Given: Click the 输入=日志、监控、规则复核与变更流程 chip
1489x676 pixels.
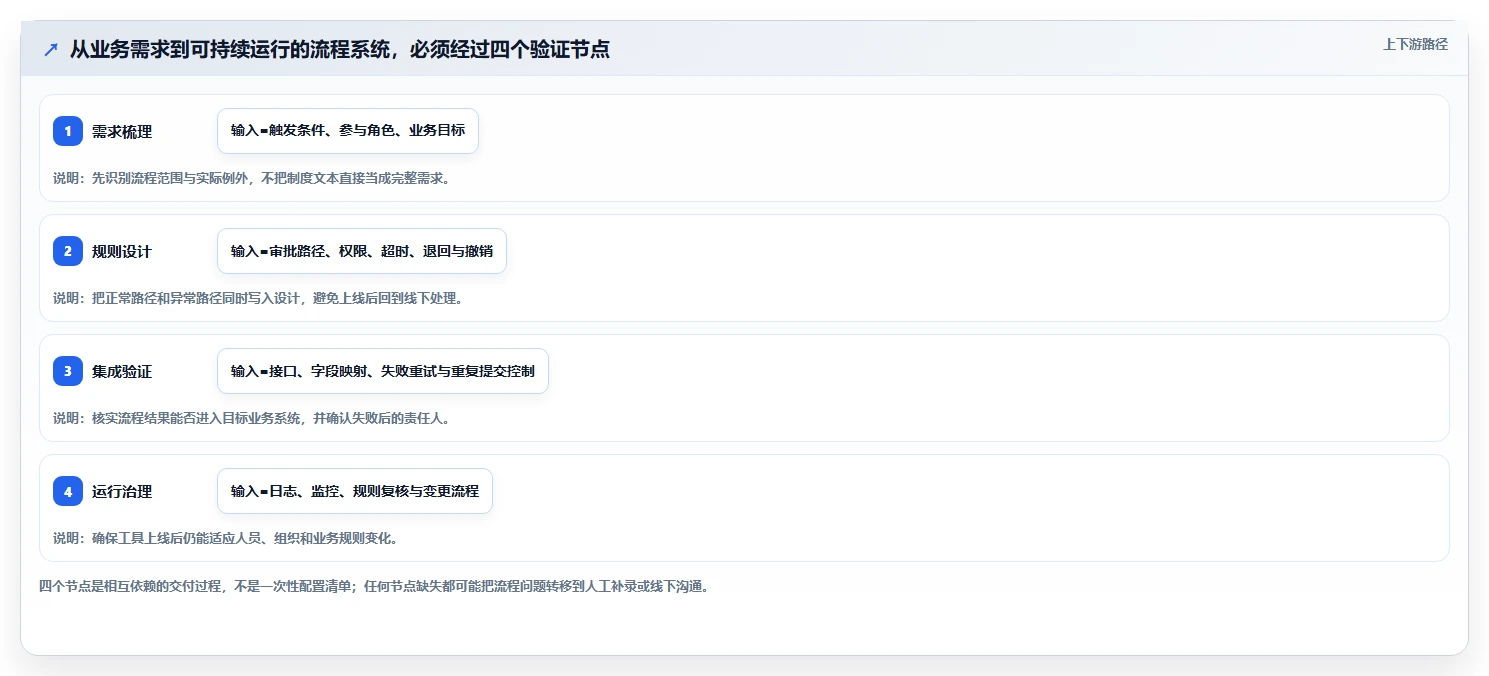Looking at the screenshot, I should 355,491.
